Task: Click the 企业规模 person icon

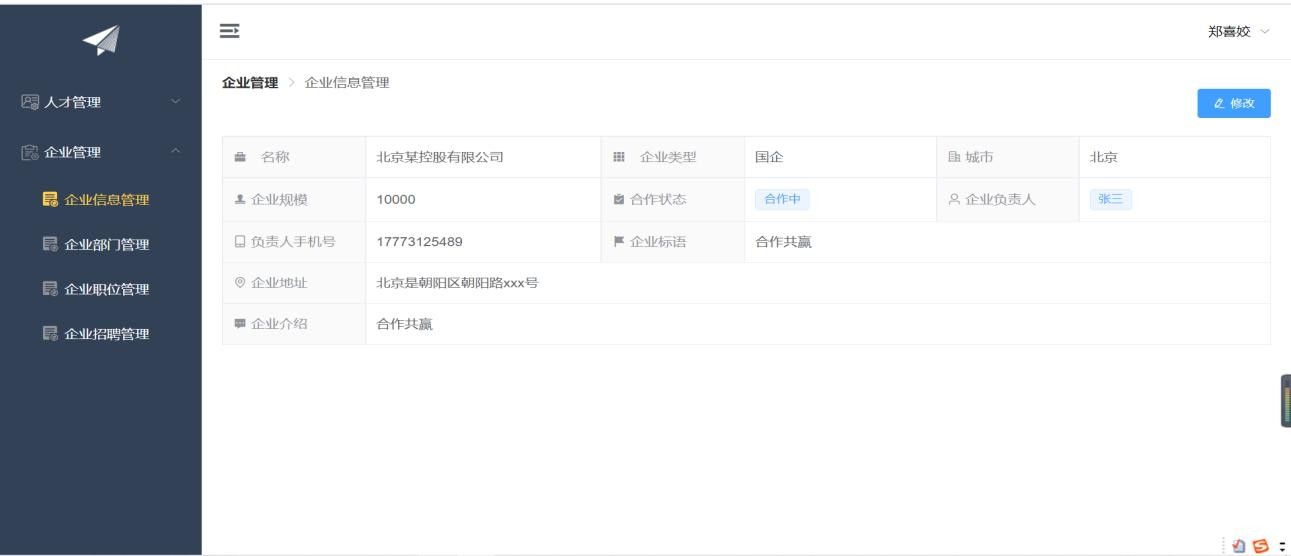Action: tap(240, 199)
